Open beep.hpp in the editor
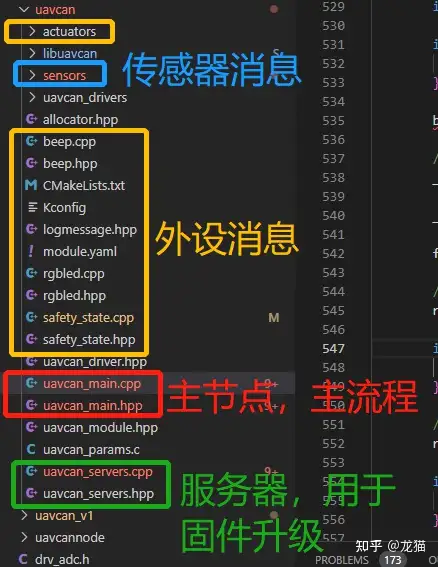The image size is (438, 567). tap(70, 164)
